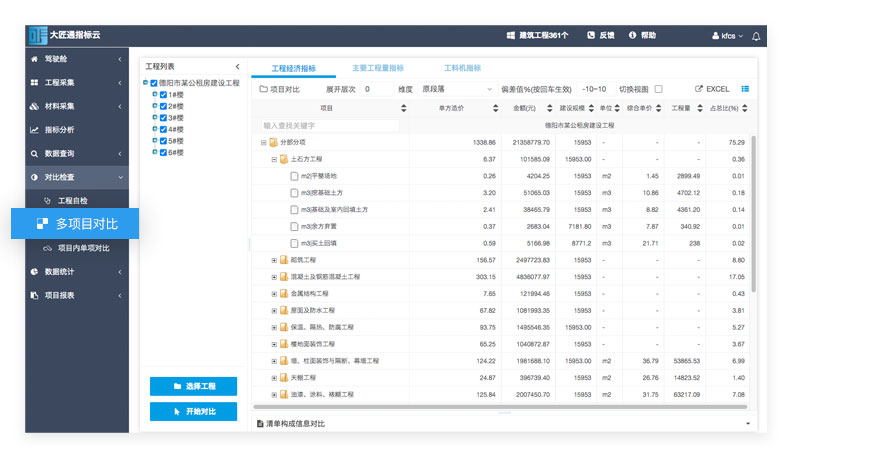Expand the 混凝土及钢筋混凝土工程 node

tap(274, 277)
